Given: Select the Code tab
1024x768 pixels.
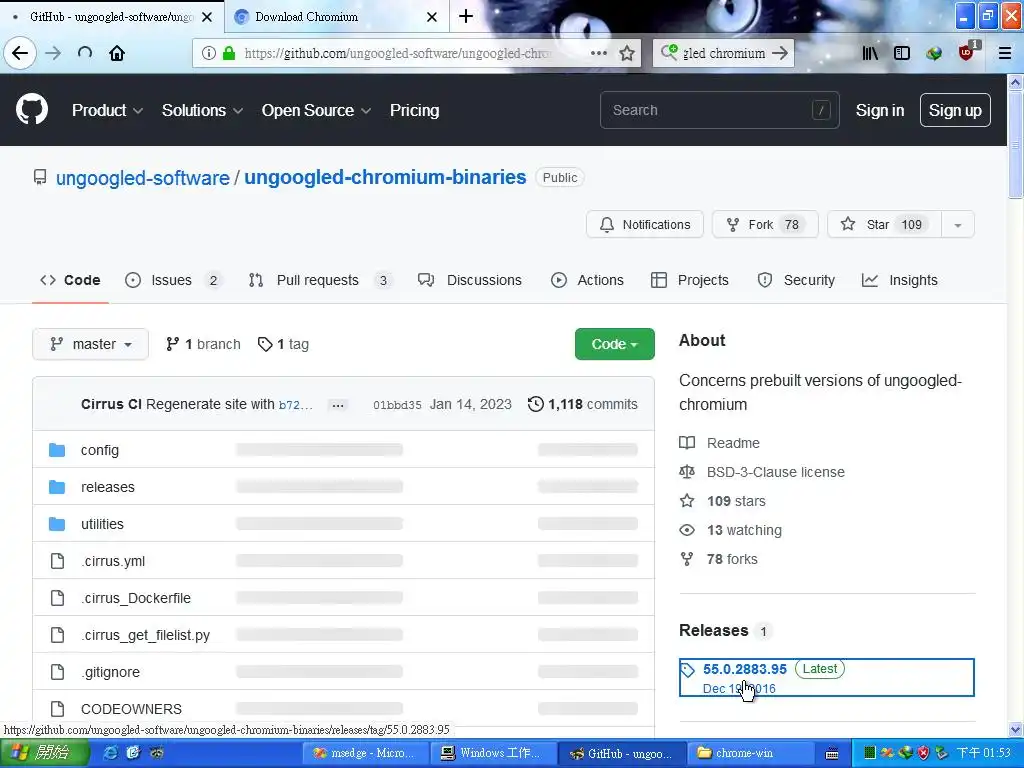Looking at the screenshot, I should tap(70, 280).
